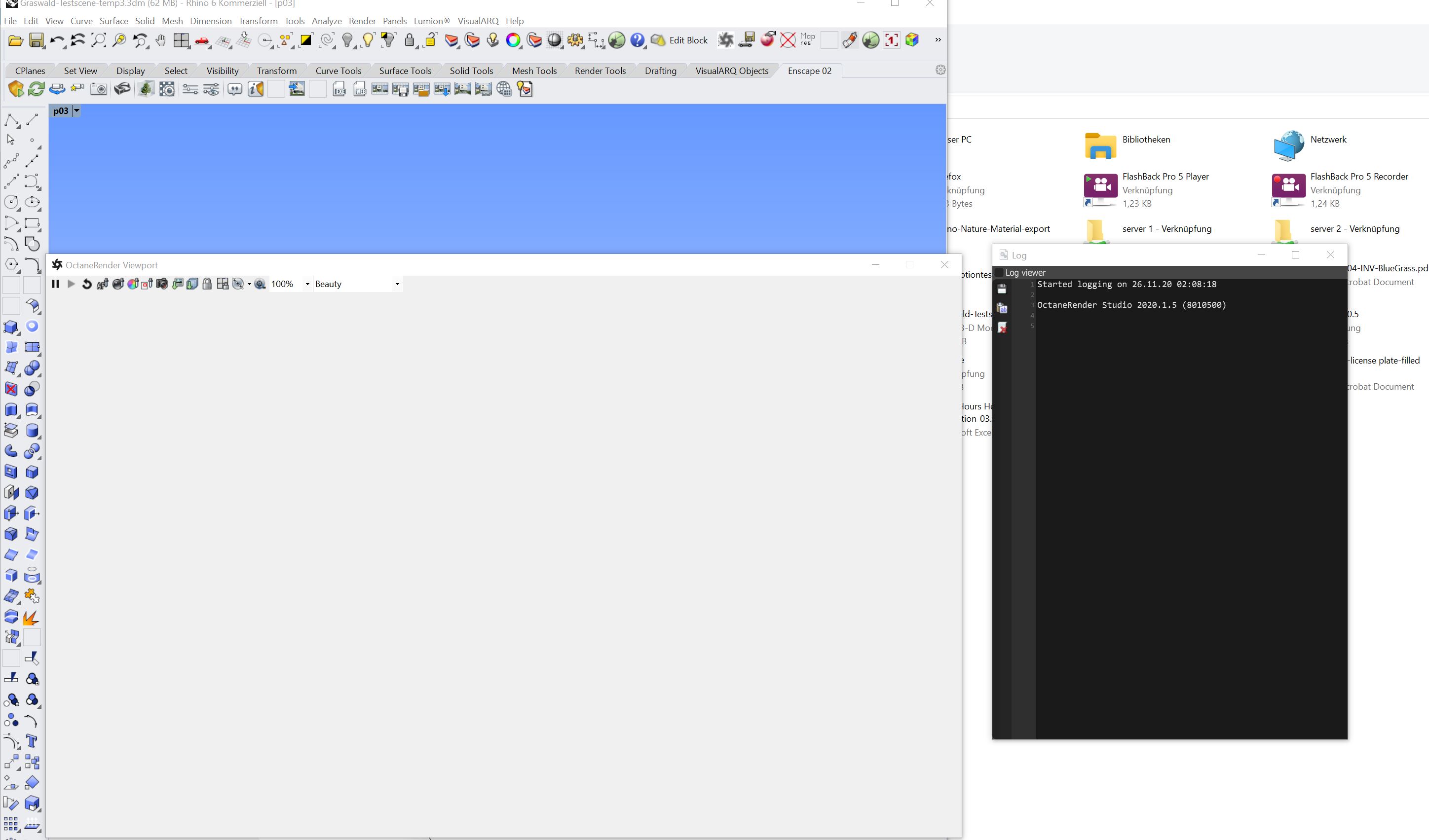The image size is (1429, 840).
Task: Click the Edit Block button
Action: (688, 40)
